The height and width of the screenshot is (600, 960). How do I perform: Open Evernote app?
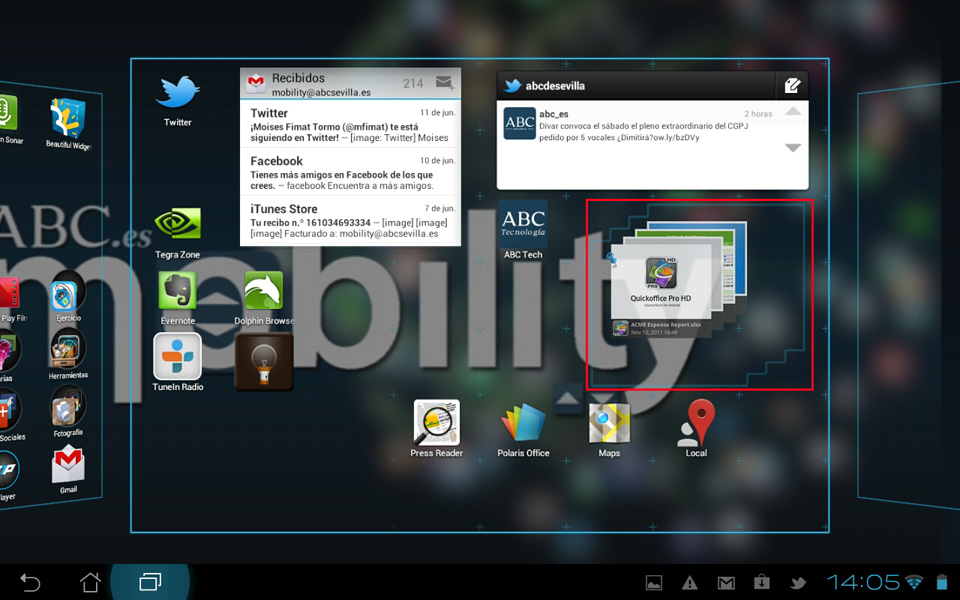[x=178, y=292]
